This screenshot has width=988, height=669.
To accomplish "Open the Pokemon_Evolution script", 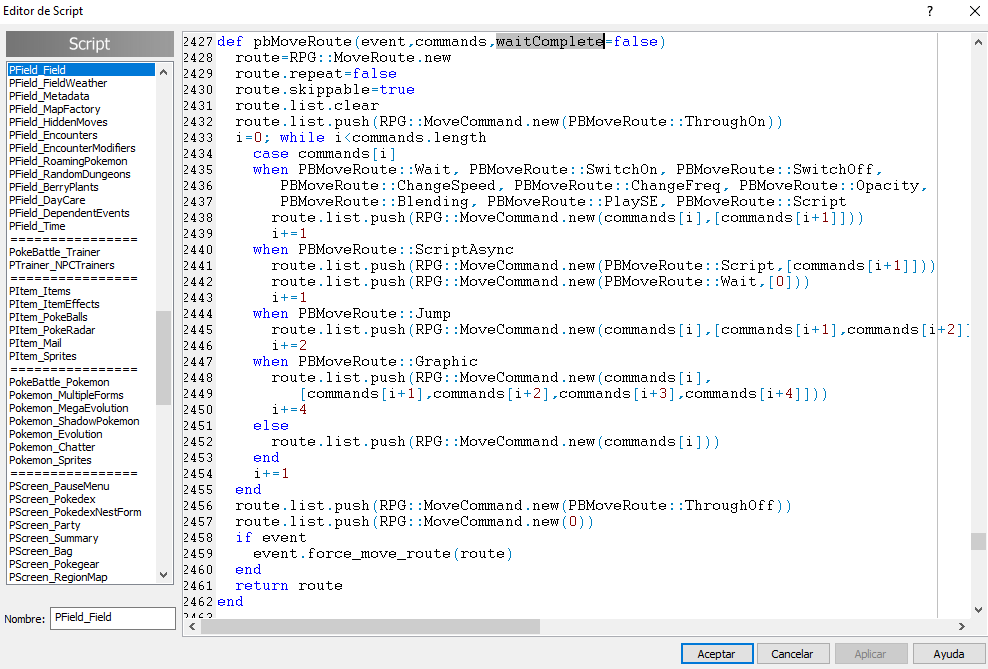I will (x=55, y=434).
